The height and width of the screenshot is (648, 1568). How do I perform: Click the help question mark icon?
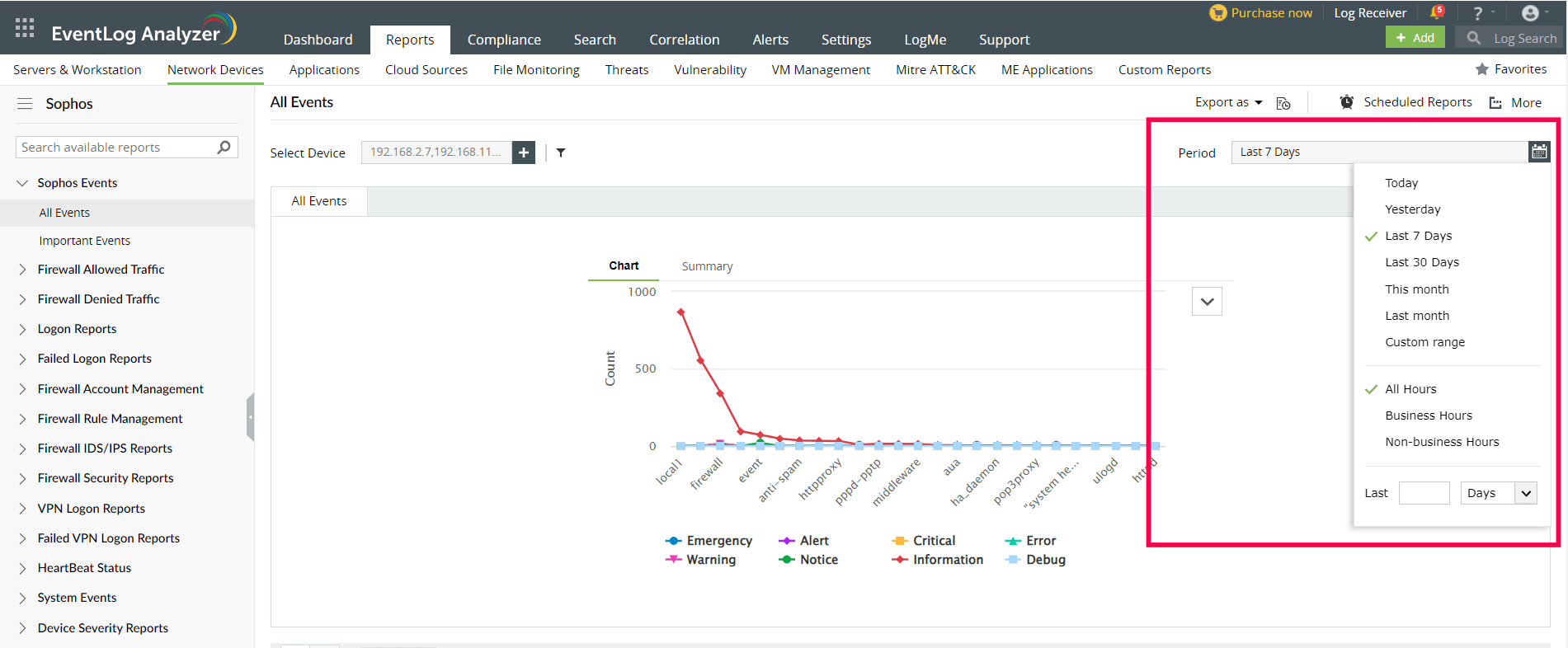click(x=1477, y=13)
